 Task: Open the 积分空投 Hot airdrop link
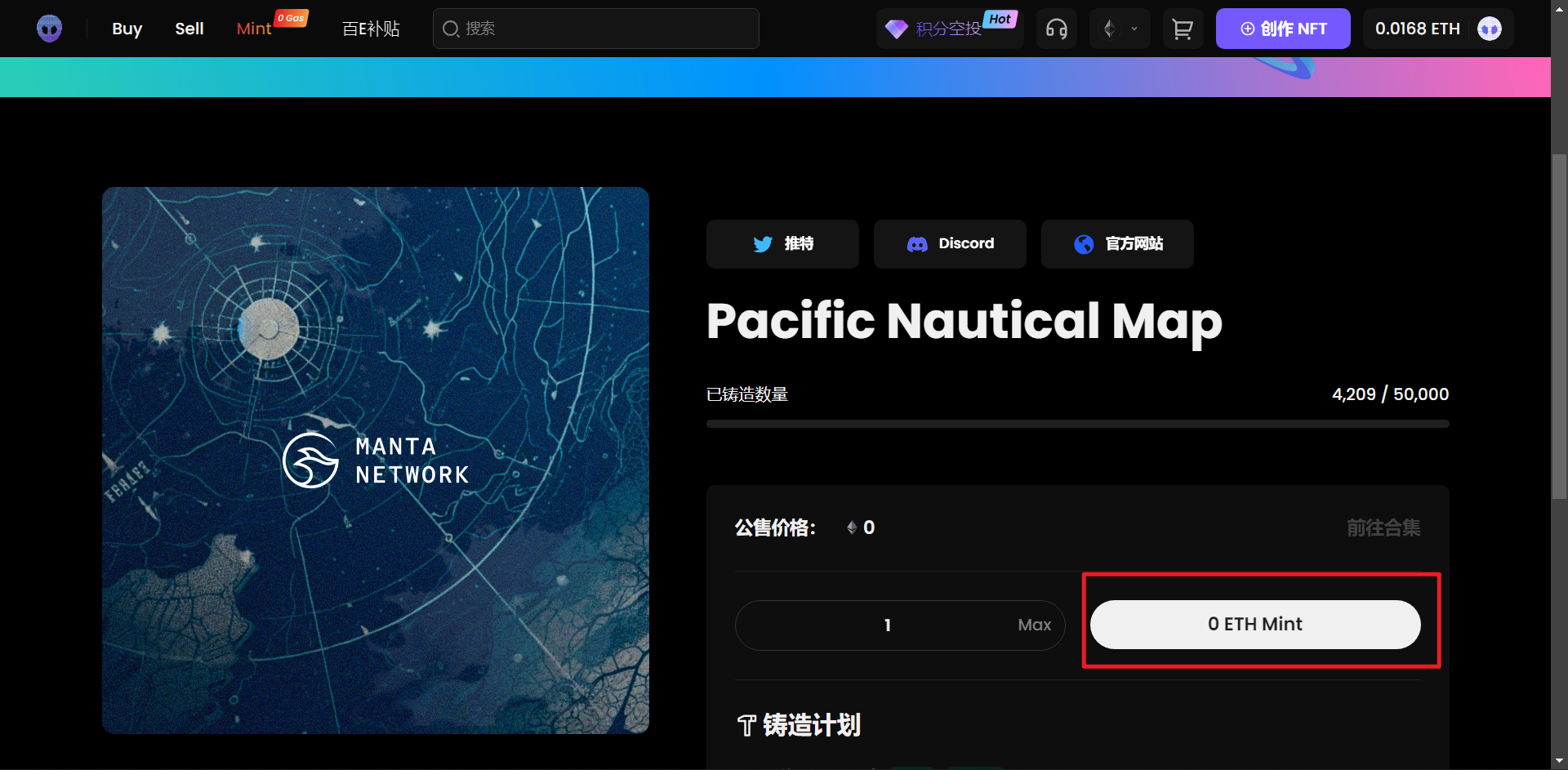coord(950,29)
